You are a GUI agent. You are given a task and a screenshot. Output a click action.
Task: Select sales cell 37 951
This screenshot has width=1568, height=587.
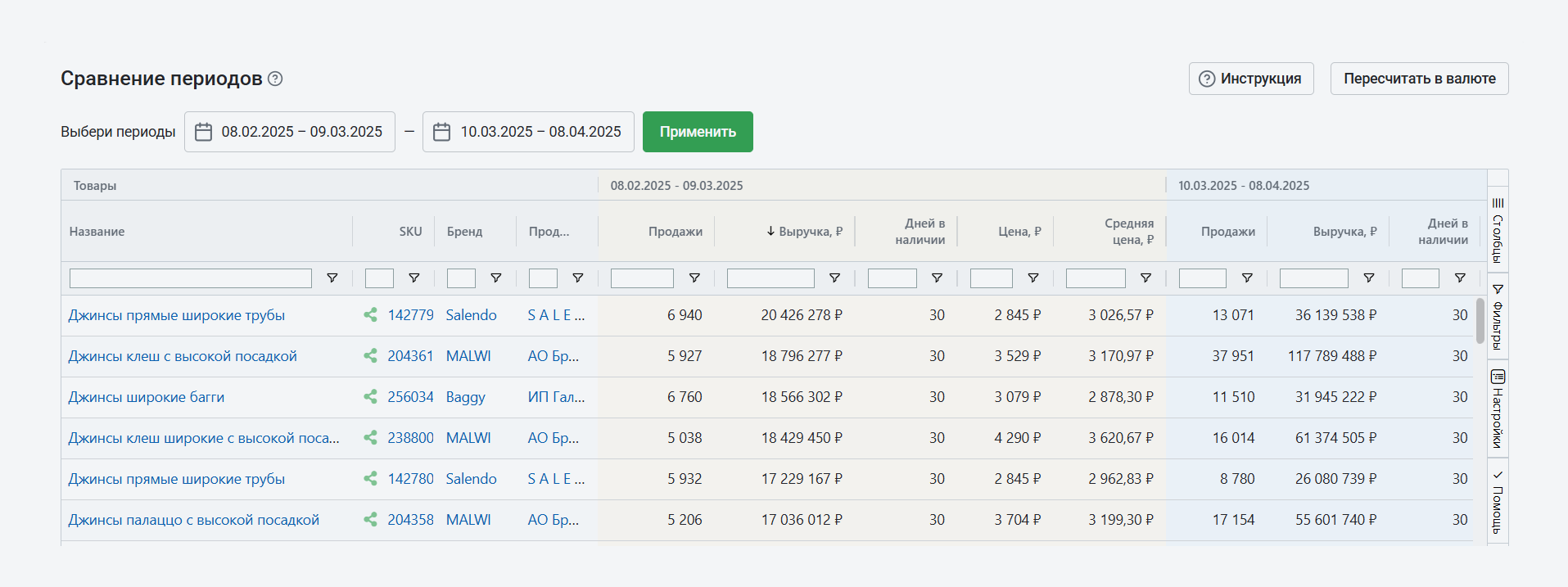point(1233,356)
